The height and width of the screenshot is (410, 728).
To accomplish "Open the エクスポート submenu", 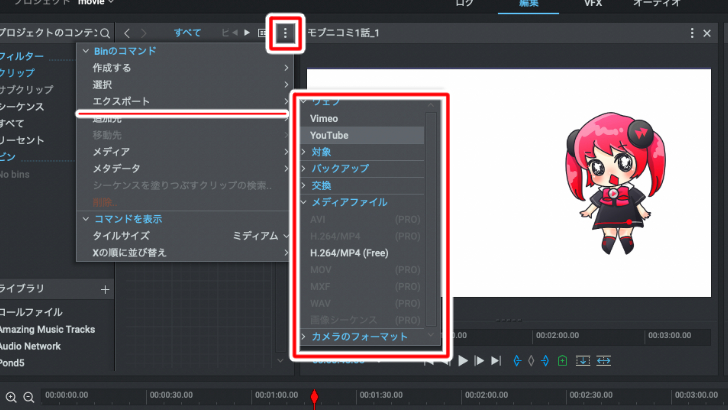I will [x=184, y=101].
